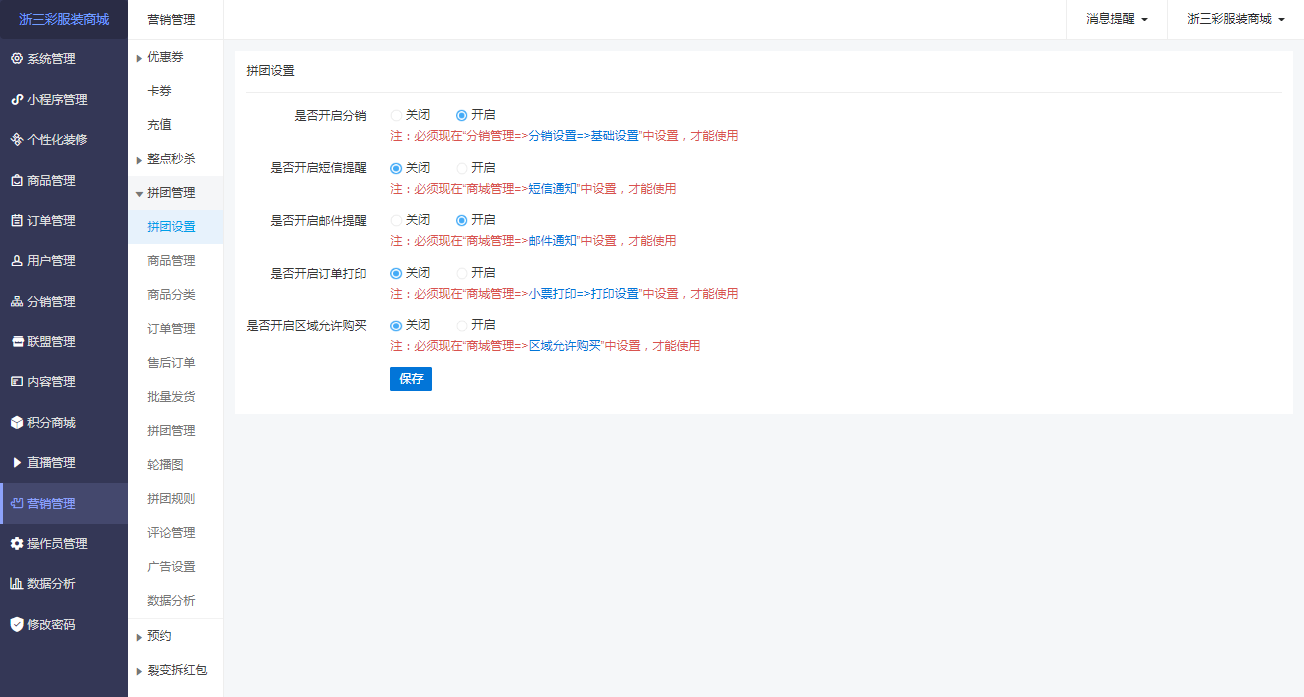The width and height of the screenshot is (1304, 697).
Task: Set 是否开启订单打印 to 关闭
Action: [396, 273]
